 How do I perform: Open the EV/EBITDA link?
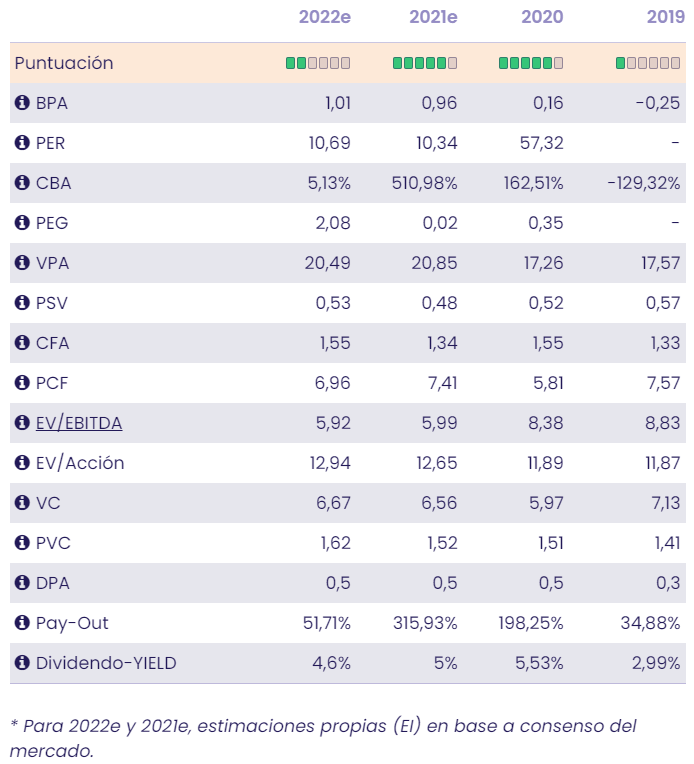click(79, 423)
